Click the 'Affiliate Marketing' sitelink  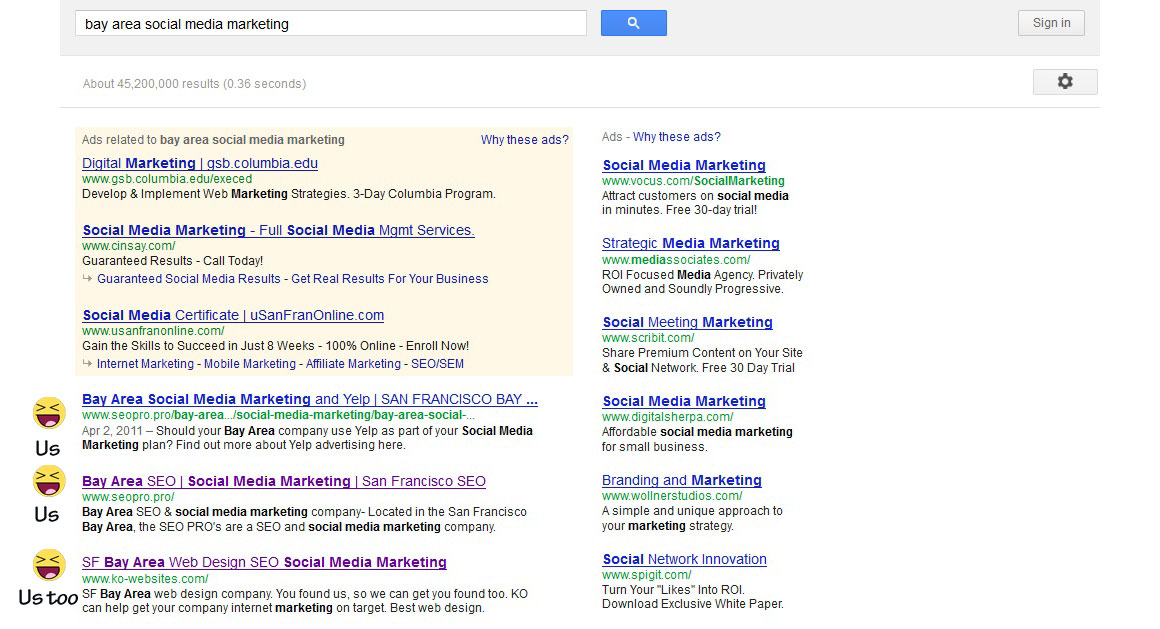click(x=353, y=364)
